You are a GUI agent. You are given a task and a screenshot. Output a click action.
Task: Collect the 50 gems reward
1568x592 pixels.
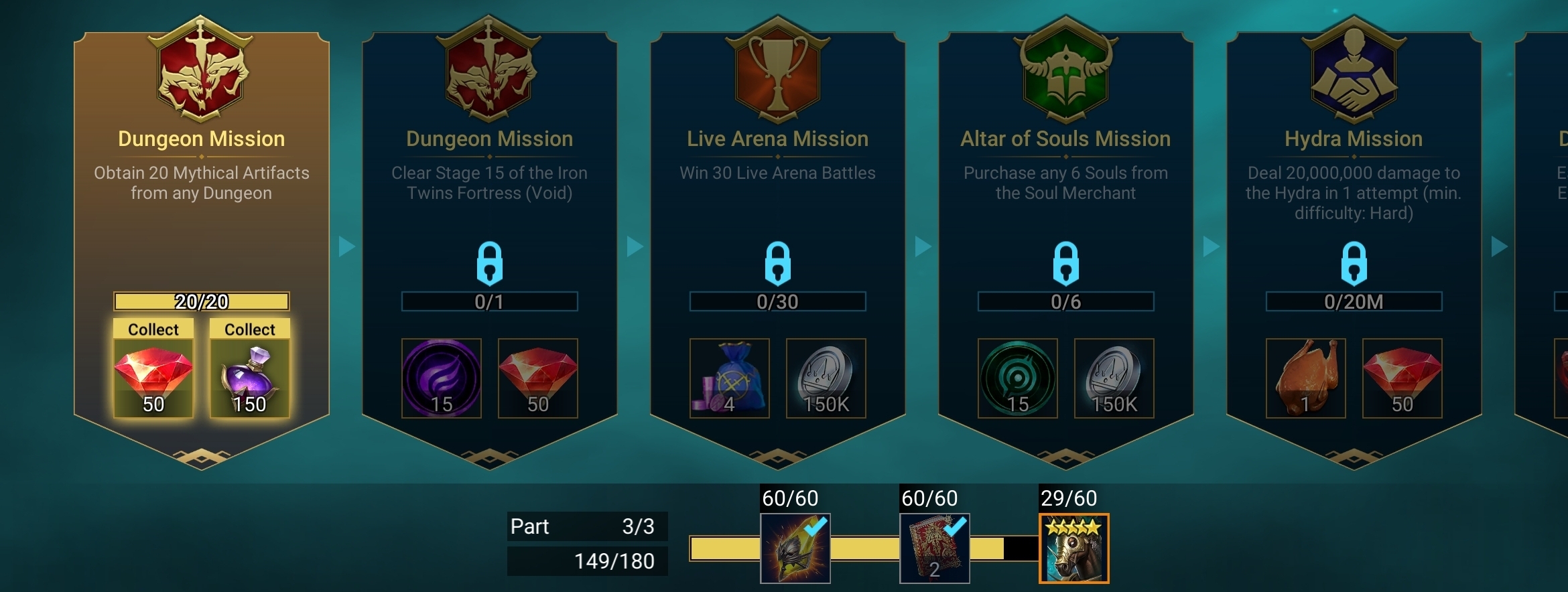coord(153,368)
